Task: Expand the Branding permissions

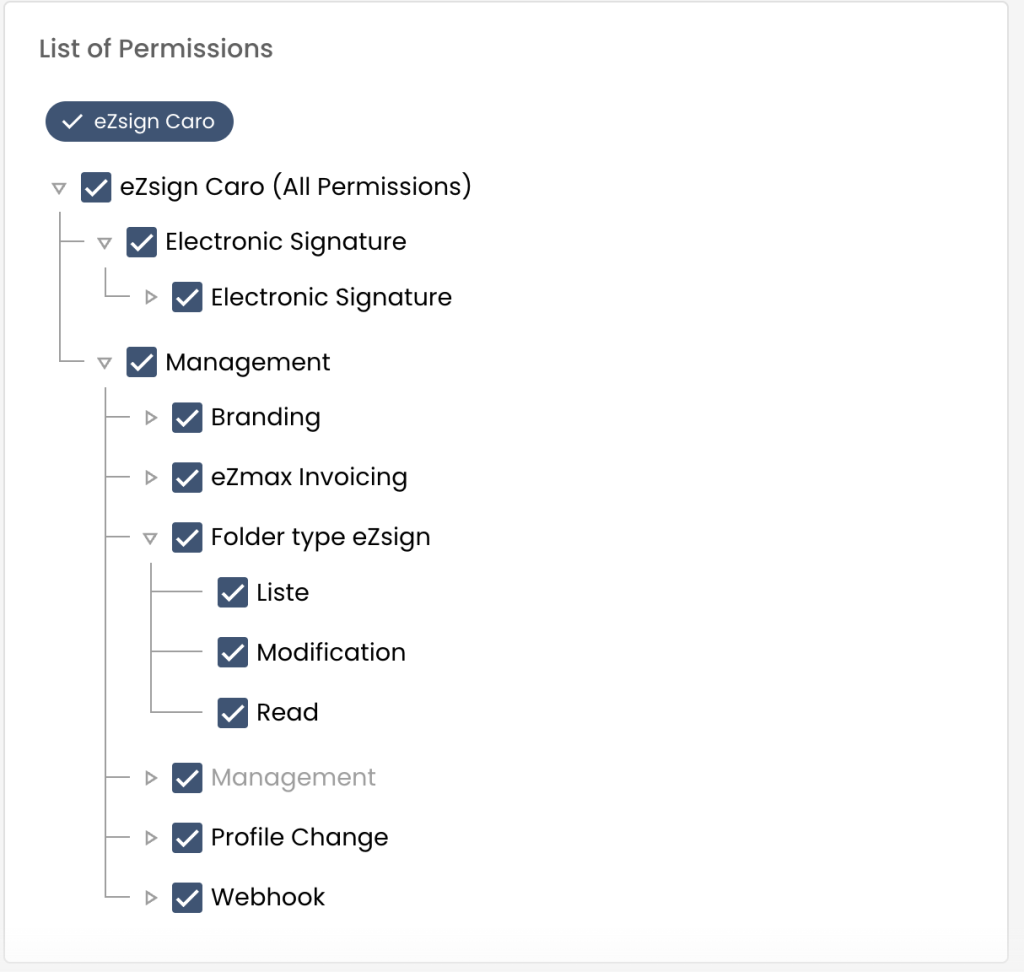Action: 151,417
